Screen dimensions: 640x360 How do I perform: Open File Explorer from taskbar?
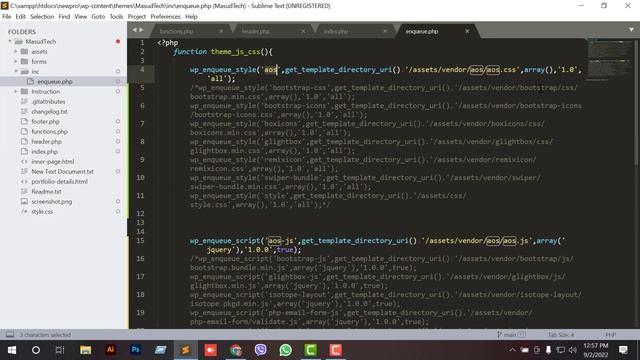click(85, 350)
